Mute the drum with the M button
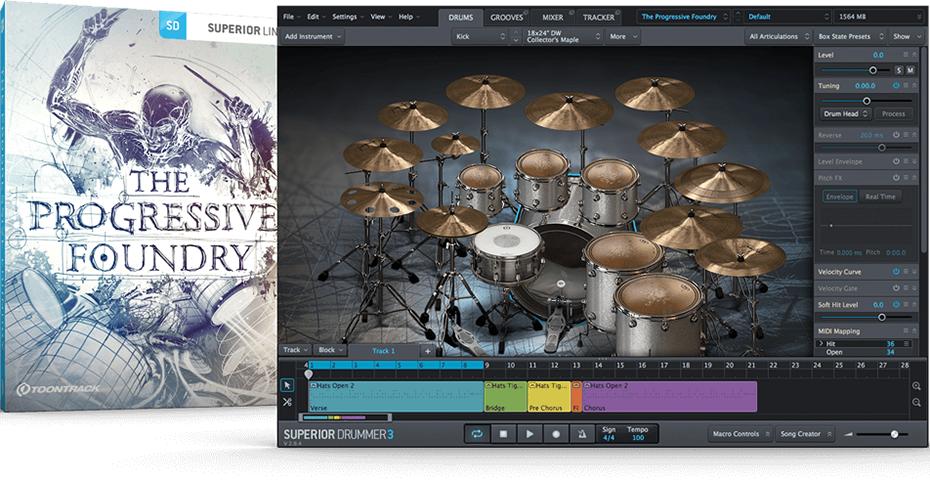Viewport: 930px width, 482px height. pos(910,70)
